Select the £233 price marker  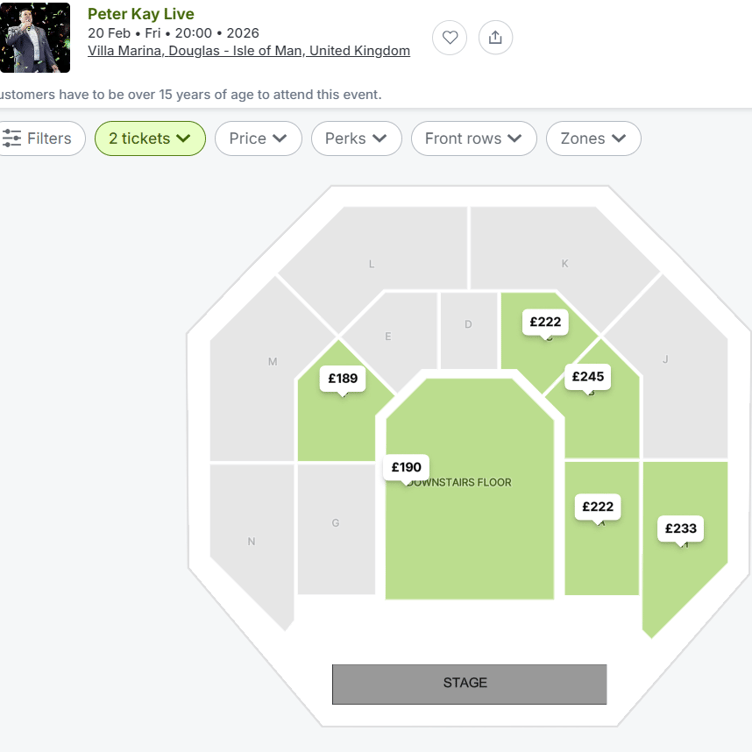[x=680, y=529]
